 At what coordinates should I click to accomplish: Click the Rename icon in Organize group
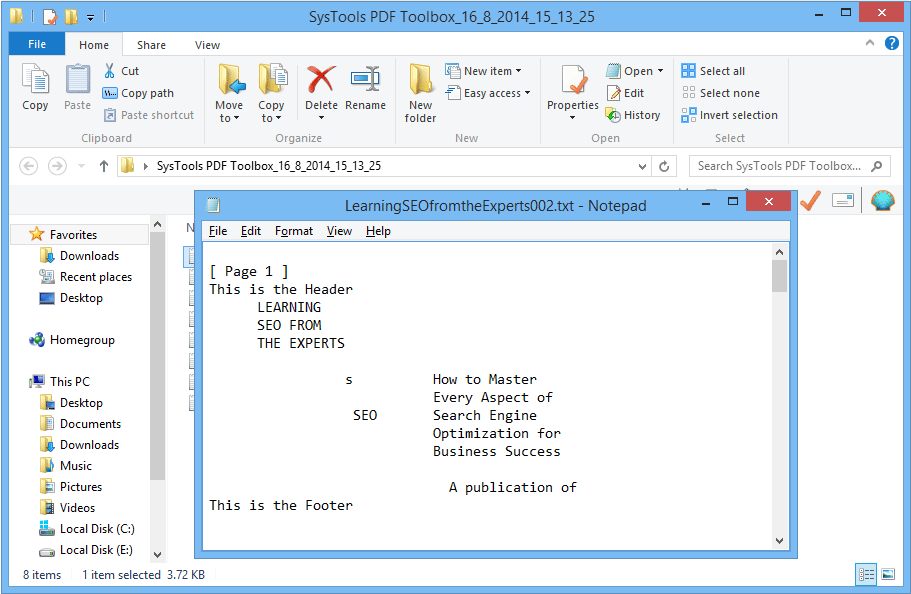coord(365,80)
